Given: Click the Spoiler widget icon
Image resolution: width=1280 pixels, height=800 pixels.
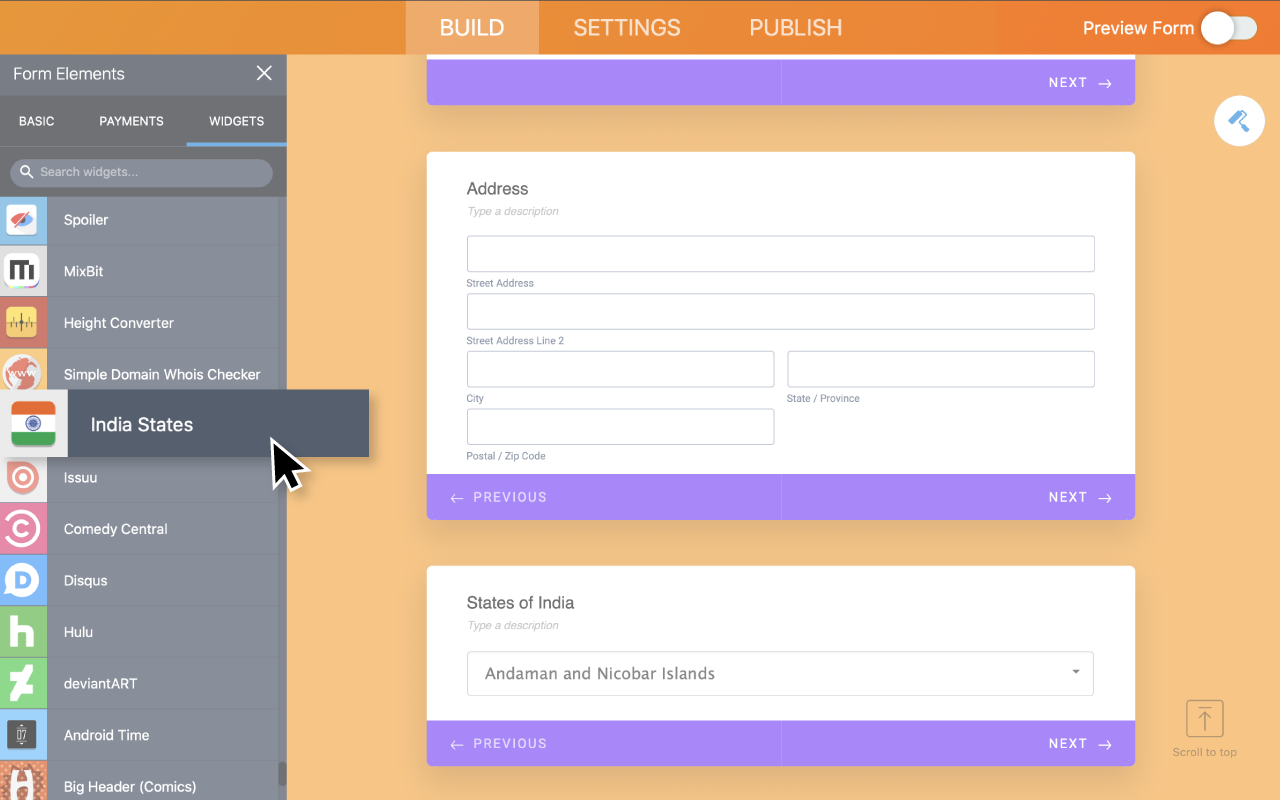Looking at the screenshot, I should coord(22,220).
